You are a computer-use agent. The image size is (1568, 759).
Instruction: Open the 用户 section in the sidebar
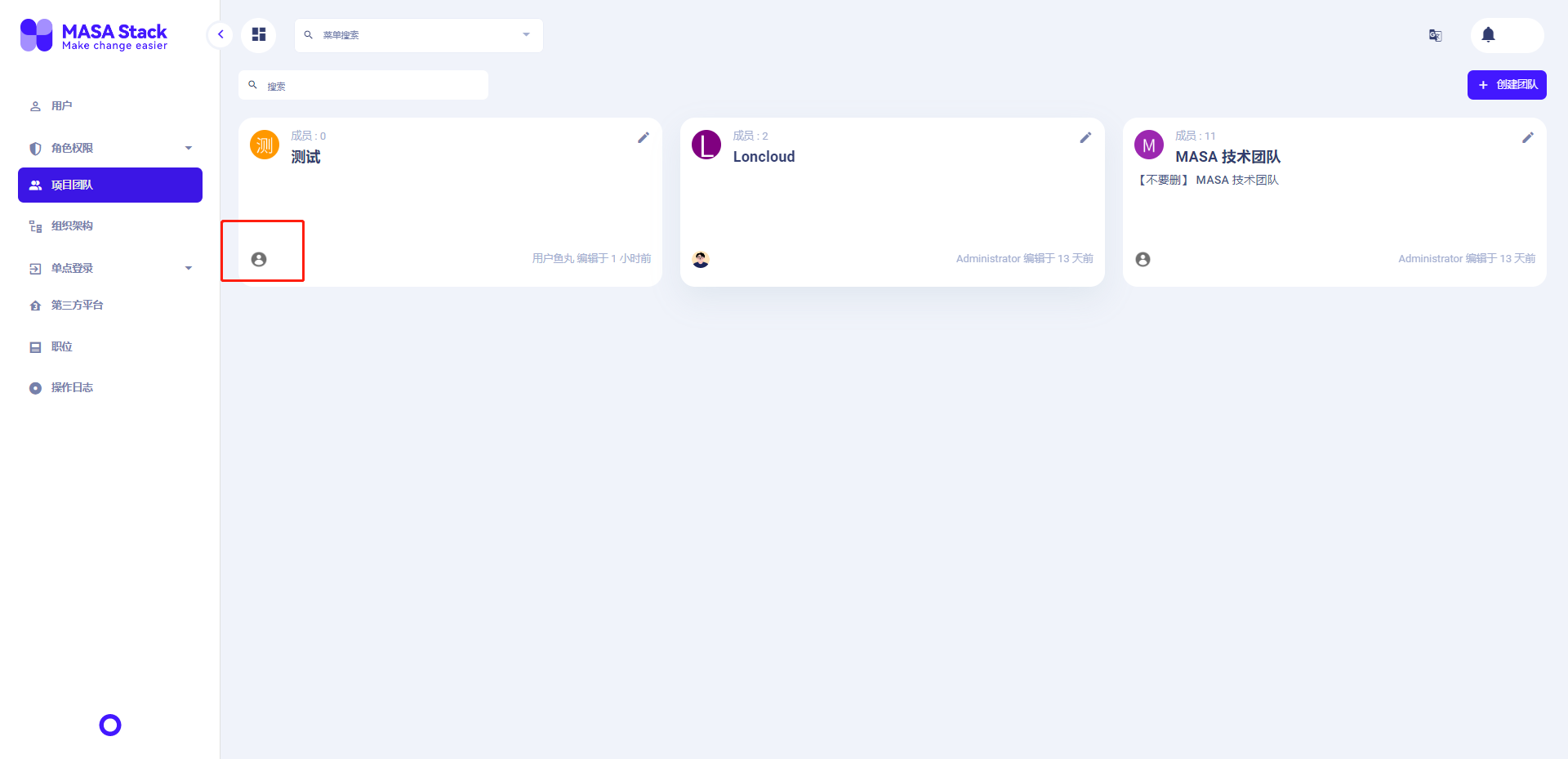click(x=60, y=105)
